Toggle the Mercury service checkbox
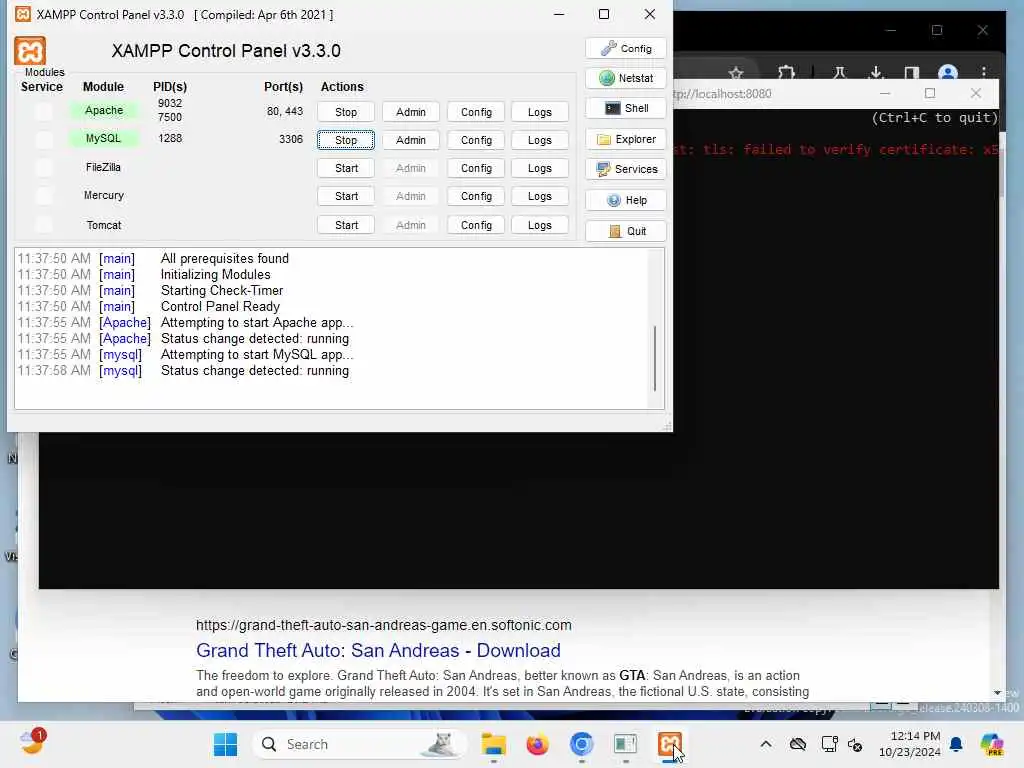This screenshot has width=1024, height=768. click(x=44, y=195)
